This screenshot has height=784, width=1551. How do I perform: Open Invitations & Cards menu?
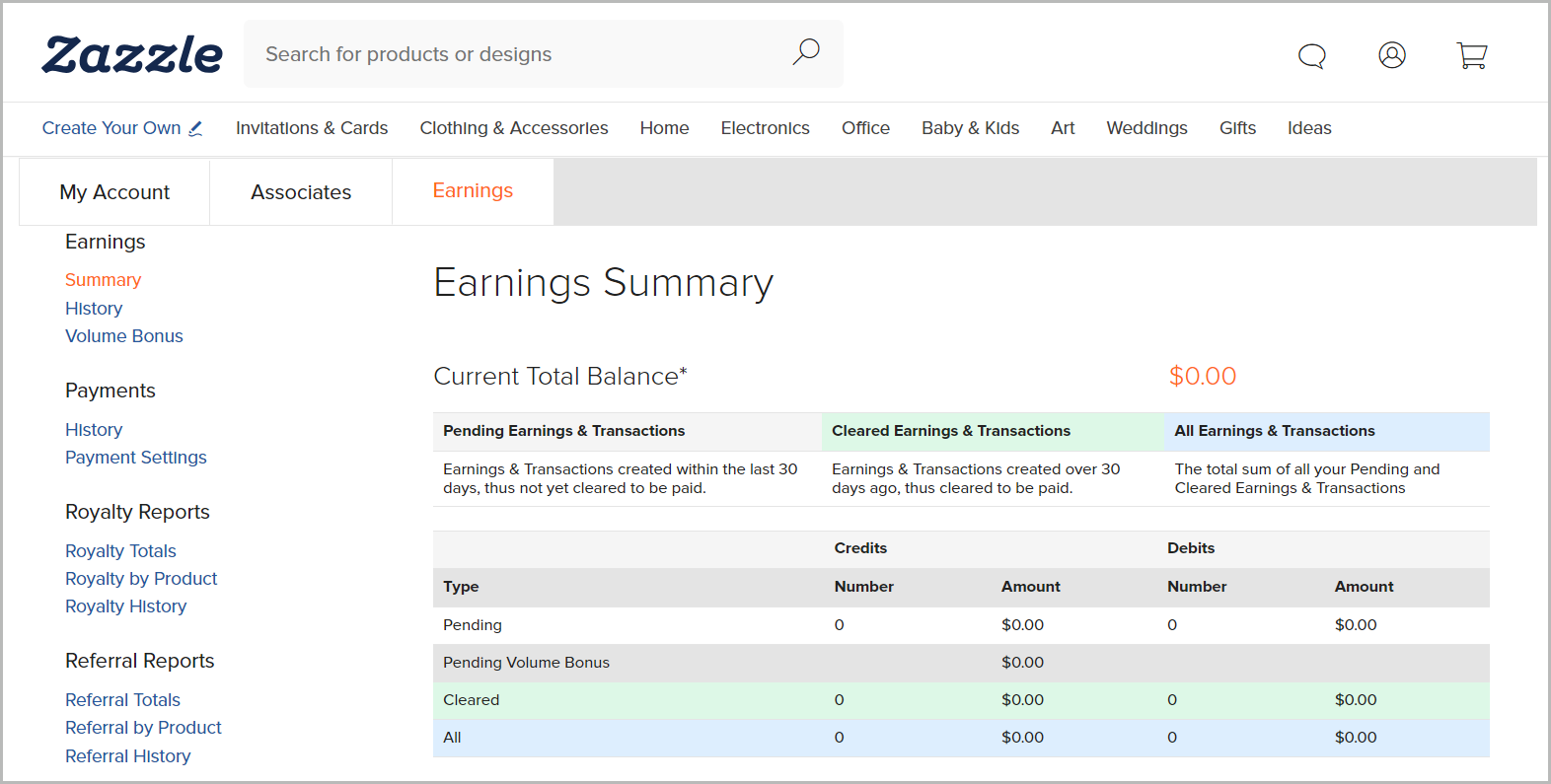(x=312, y=128)
